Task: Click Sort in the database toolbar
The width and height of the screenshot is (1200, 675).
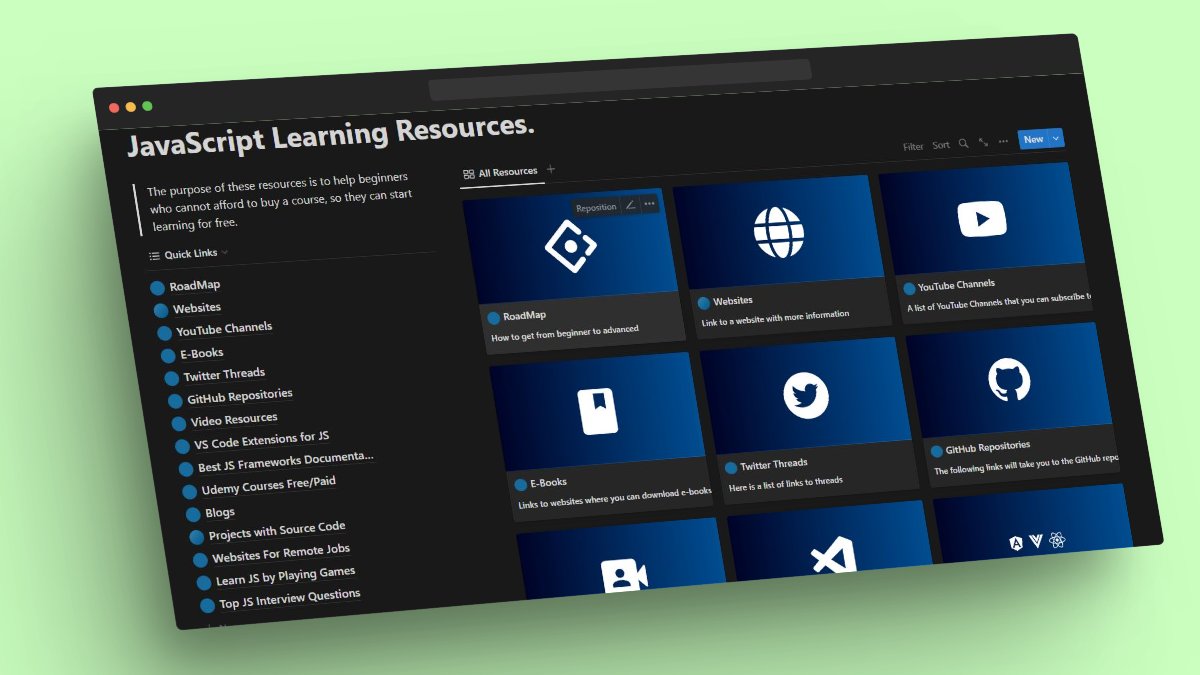Action: [x=941, y=145]
